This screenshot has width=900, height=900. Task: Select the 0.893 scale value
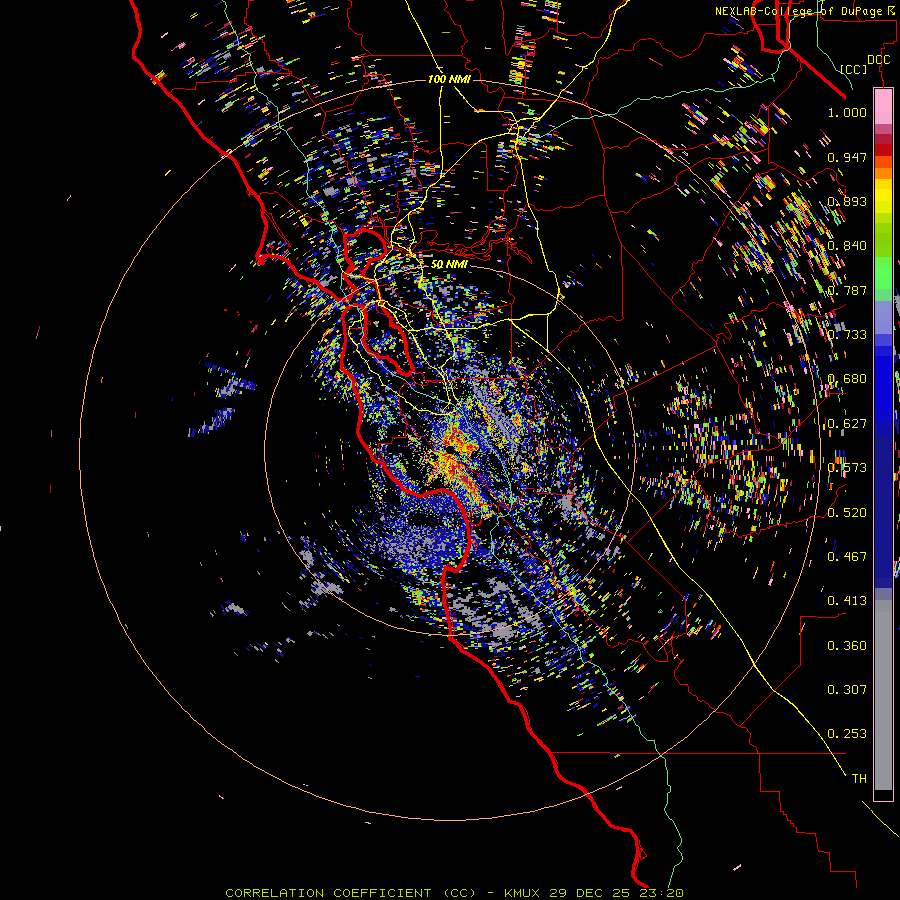(847, 201)
